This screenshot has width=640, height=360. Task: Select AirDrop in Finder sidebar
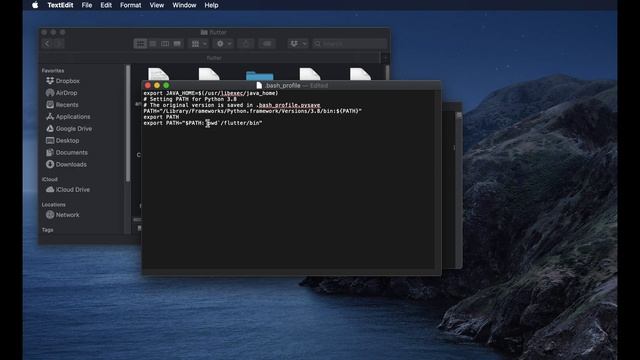(x=62, y=93)
